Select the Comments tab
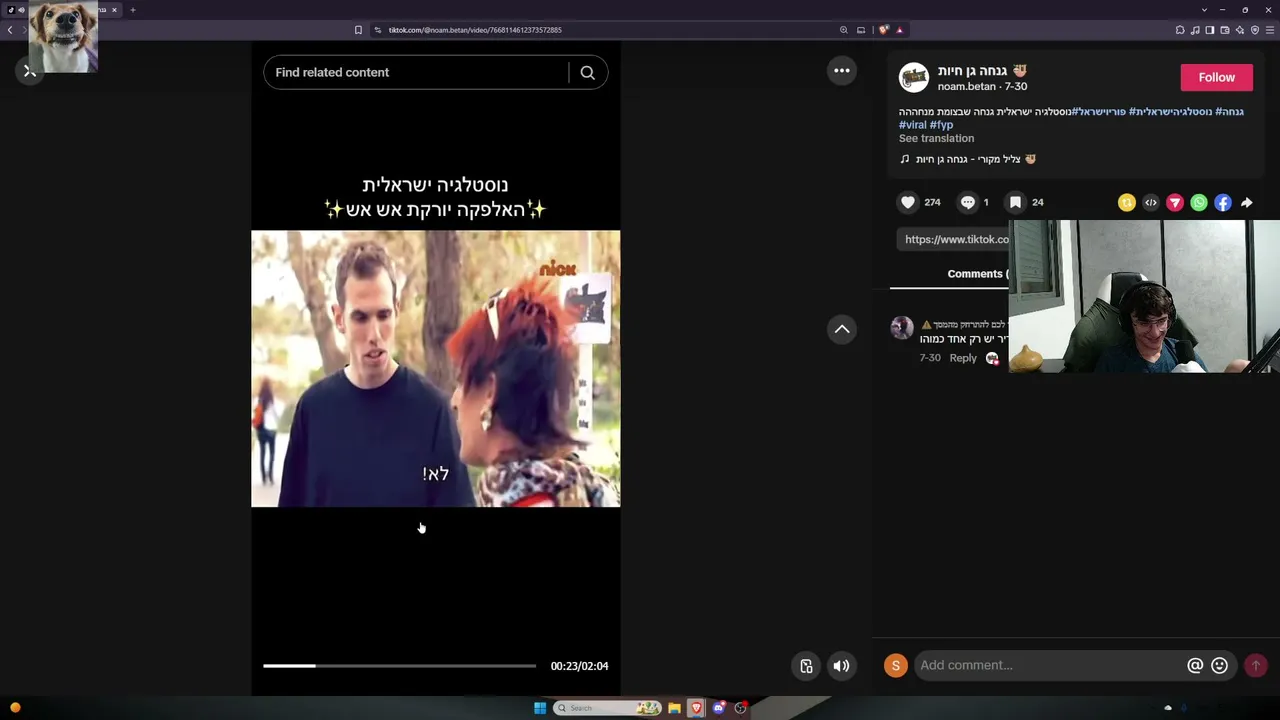 [x=978, y=274]
